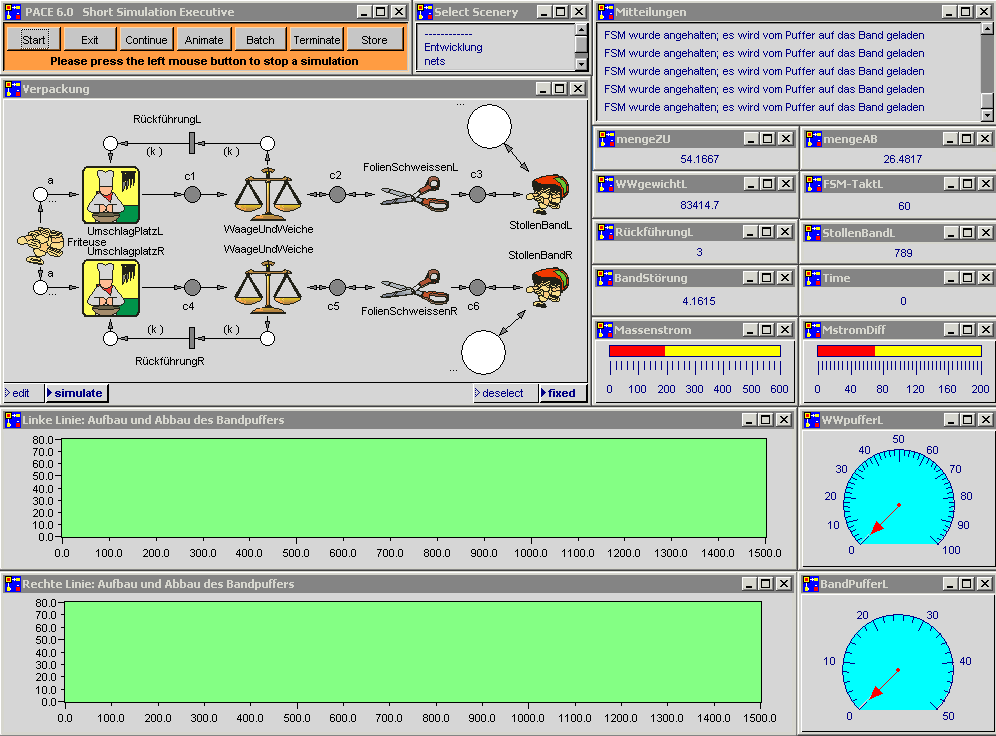The image size is (996, 736).
Task: Close the Massenstrom window
Action: coord(784,330)
